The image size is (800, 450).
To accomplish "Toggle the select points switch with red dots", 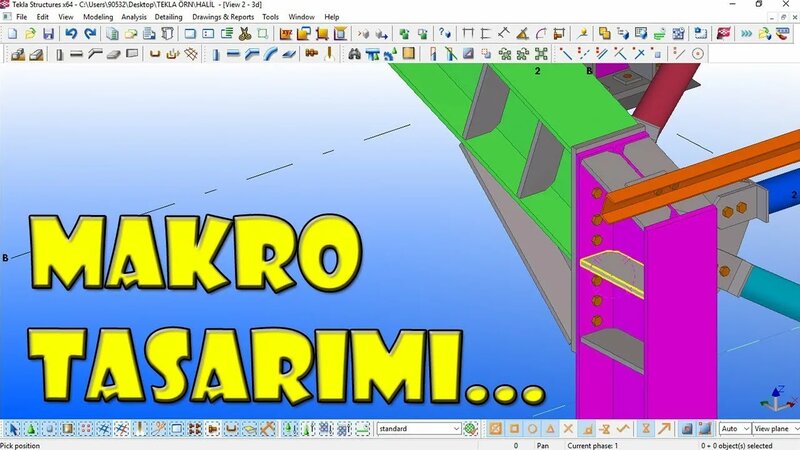I will point(85,429).
